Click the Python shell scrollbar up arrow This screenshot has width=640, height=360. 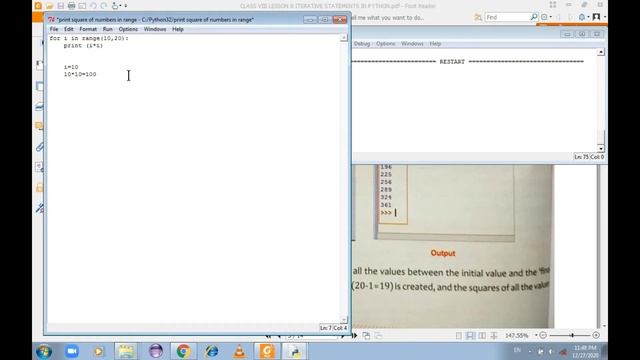600,52
